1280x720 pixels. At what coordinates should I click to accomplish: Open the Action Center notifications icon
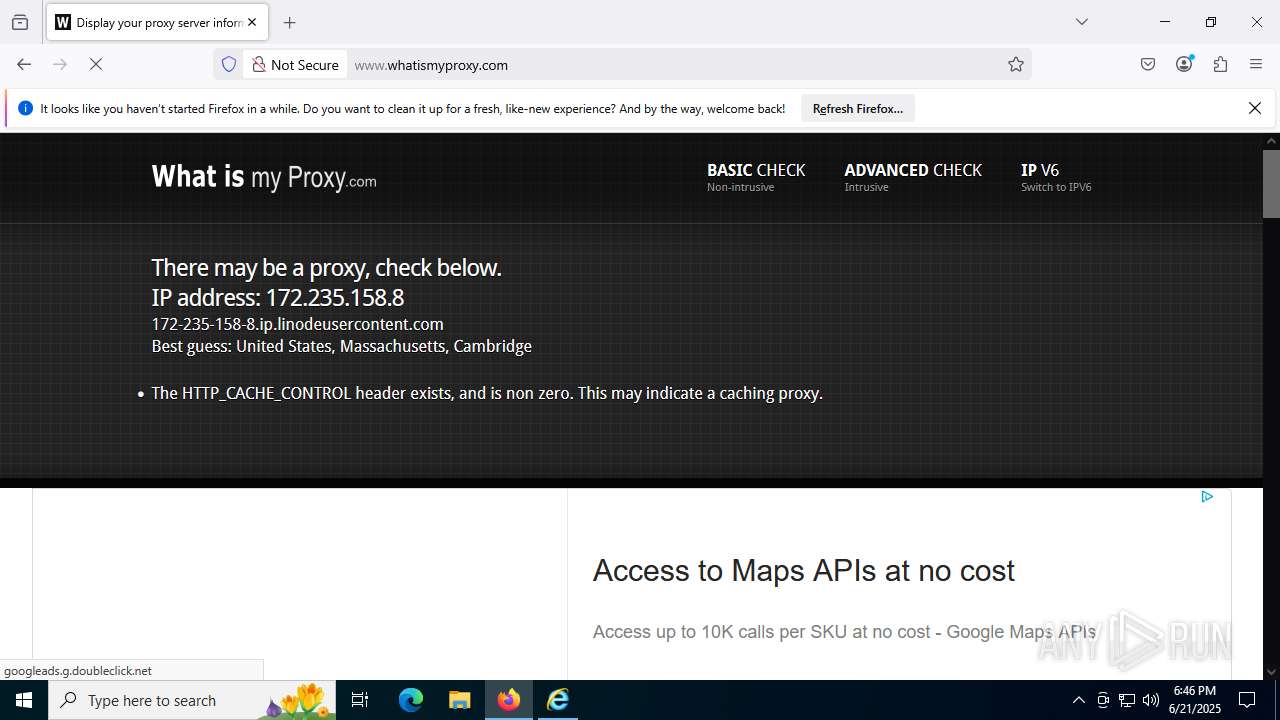coord(1247,700)
